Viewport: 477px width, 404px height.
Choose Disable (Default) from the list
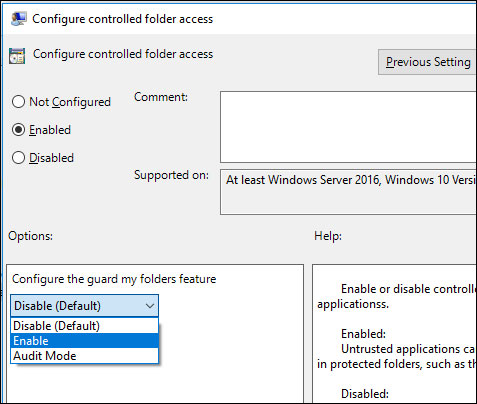pyautogui.click(x=85, y=326)
